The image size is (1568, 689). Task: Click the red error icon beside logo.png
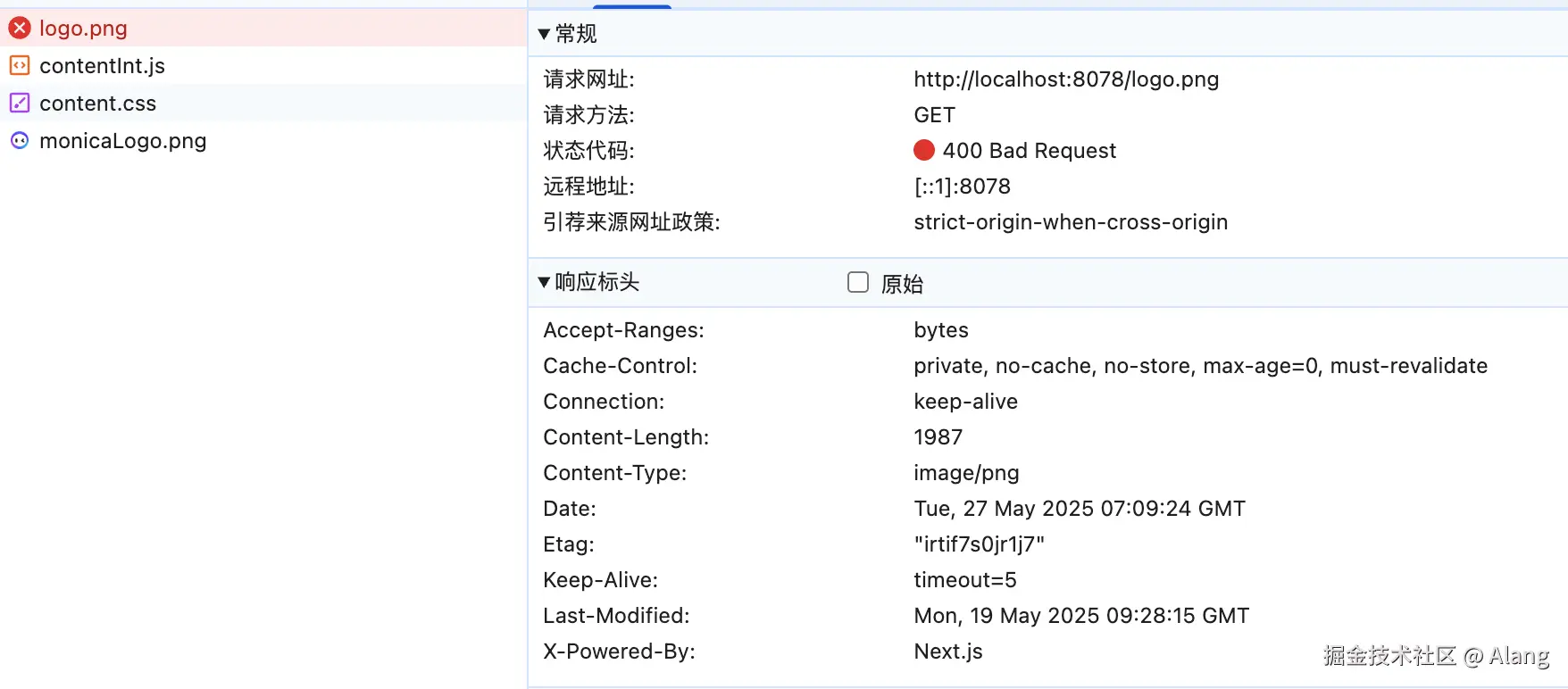point(20,29)
